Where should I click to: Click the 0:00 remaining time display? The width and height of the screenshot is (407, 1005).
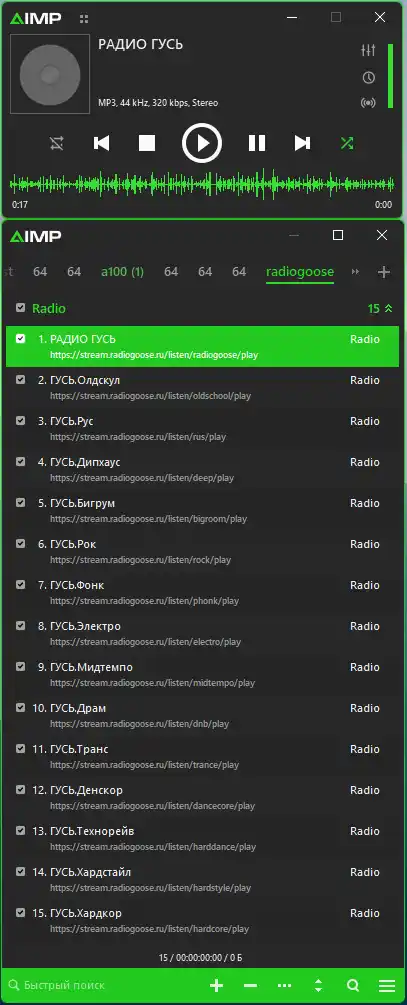(383, 205)
